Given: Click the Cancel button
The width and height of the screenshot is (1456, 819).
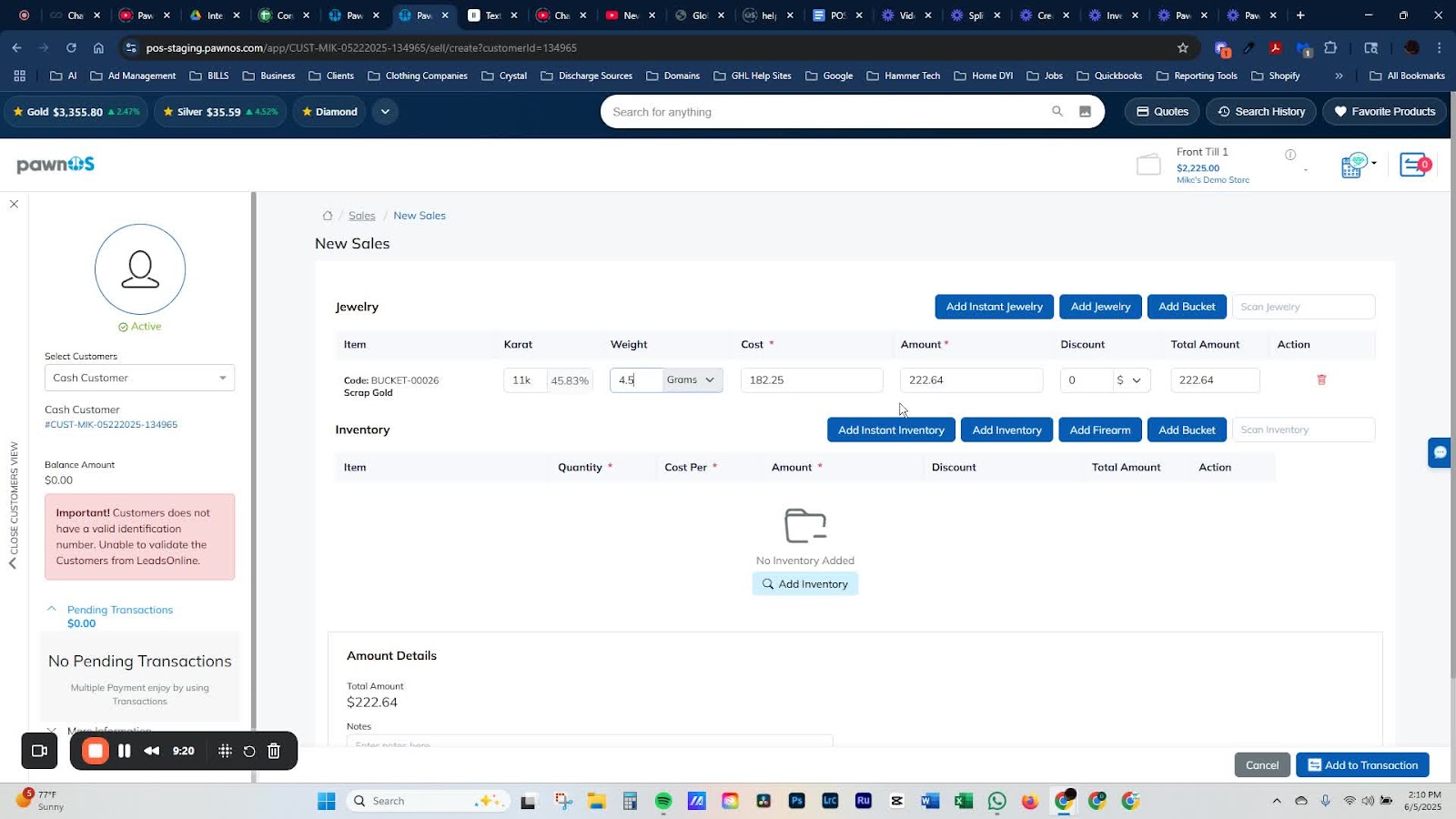Looking at the screenshot, I should click(x=1262, y=765).
